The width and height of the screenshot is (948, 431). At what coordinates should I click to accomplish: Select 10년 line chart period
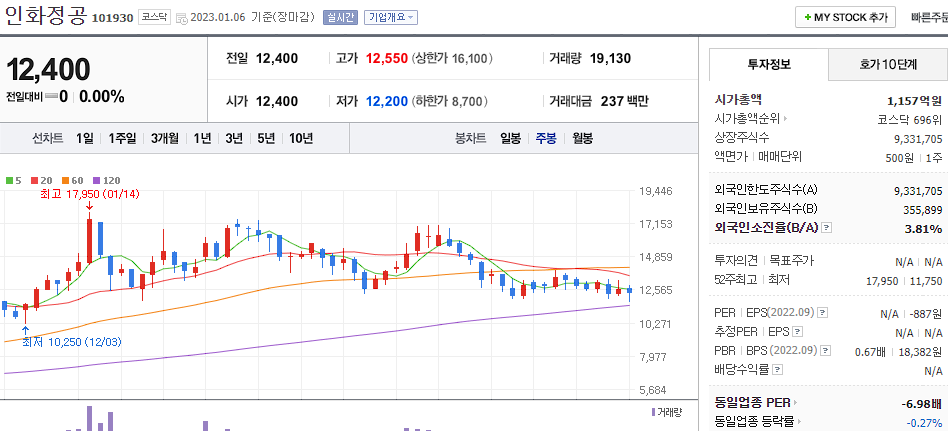(x=301, y=138)
